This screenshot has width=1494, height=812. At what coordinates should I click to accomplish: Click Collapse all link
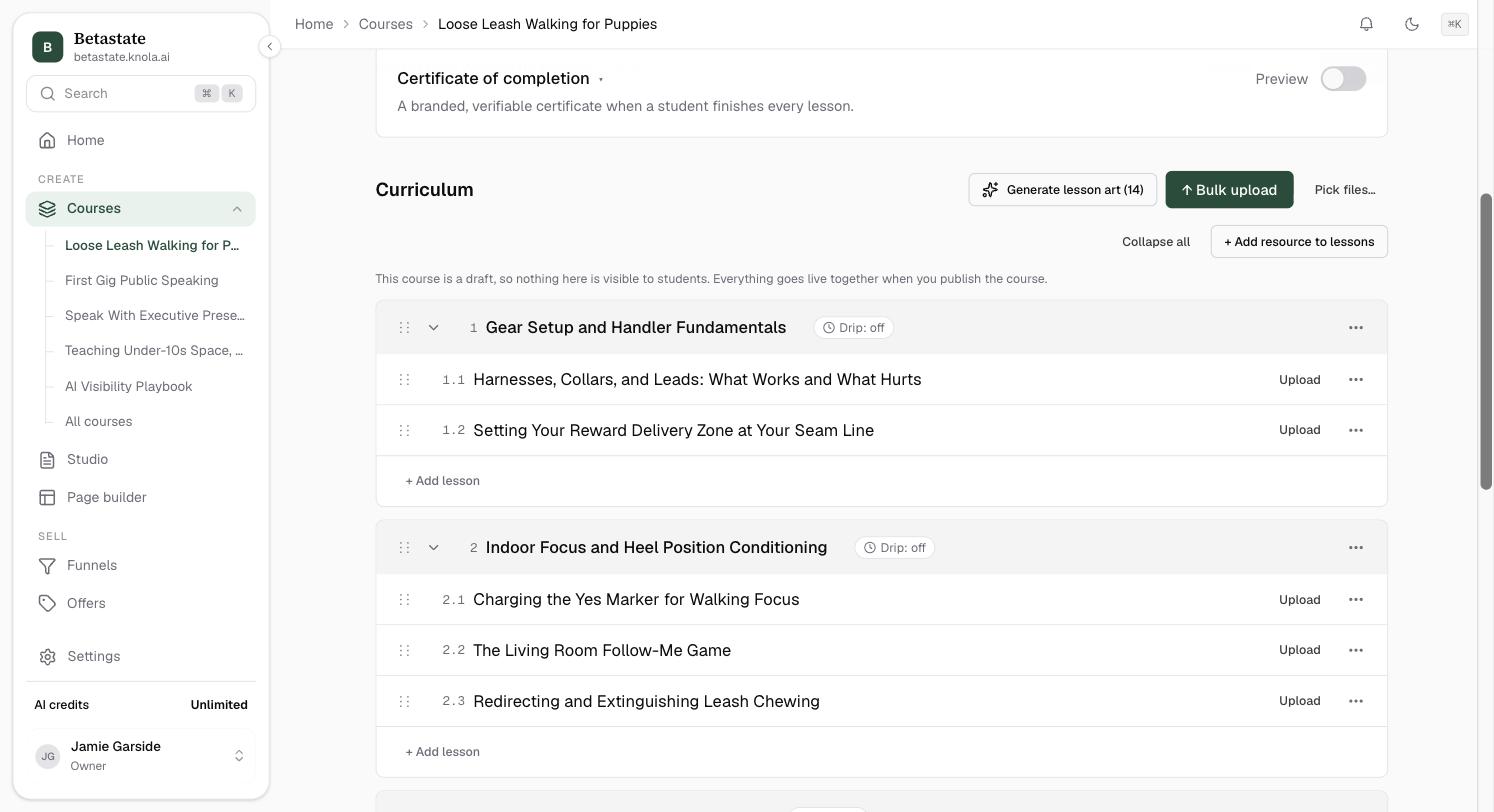point(1156,242)
